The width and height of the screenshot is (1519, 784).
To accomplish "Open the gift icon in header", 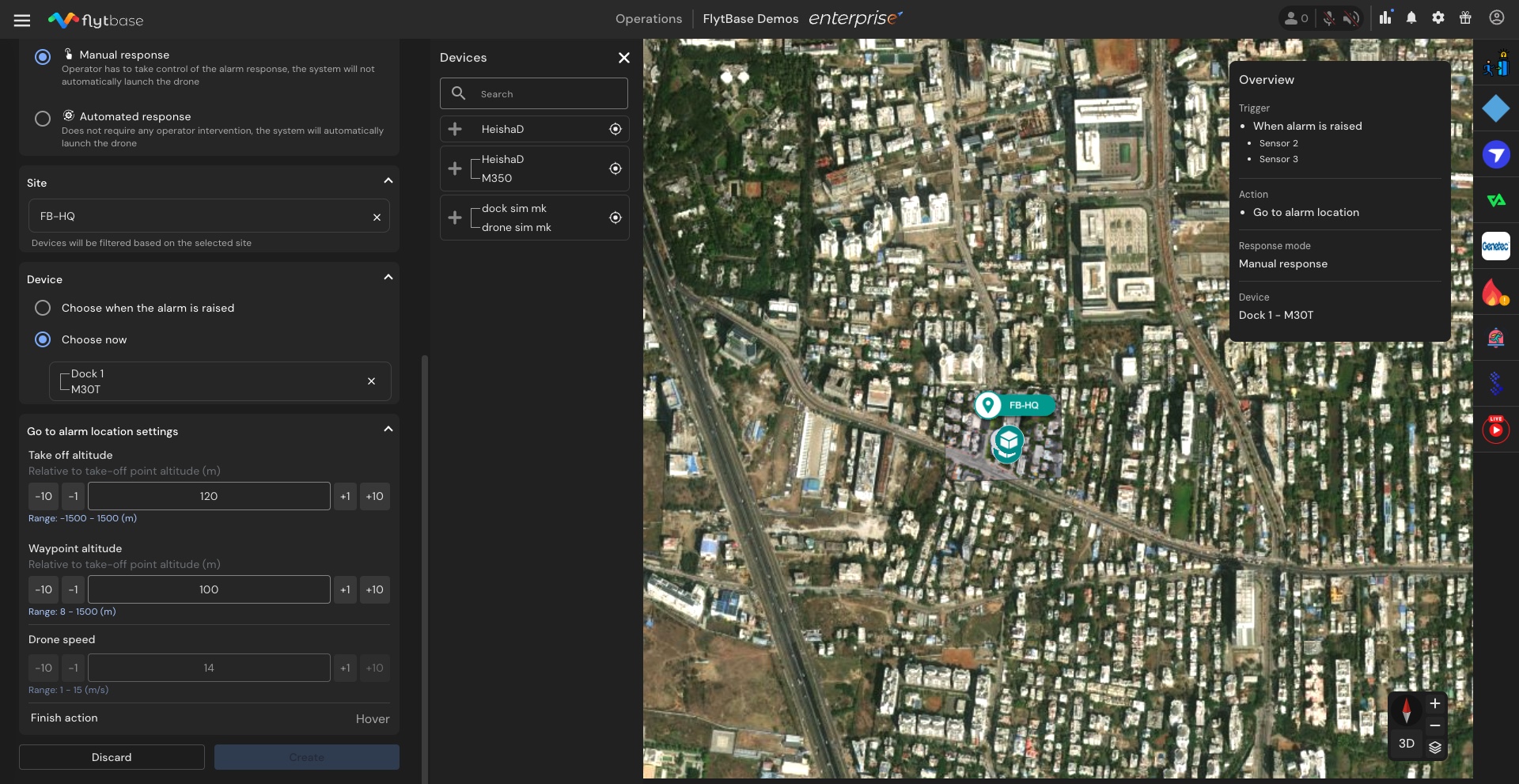I will tap(1465, 18).
